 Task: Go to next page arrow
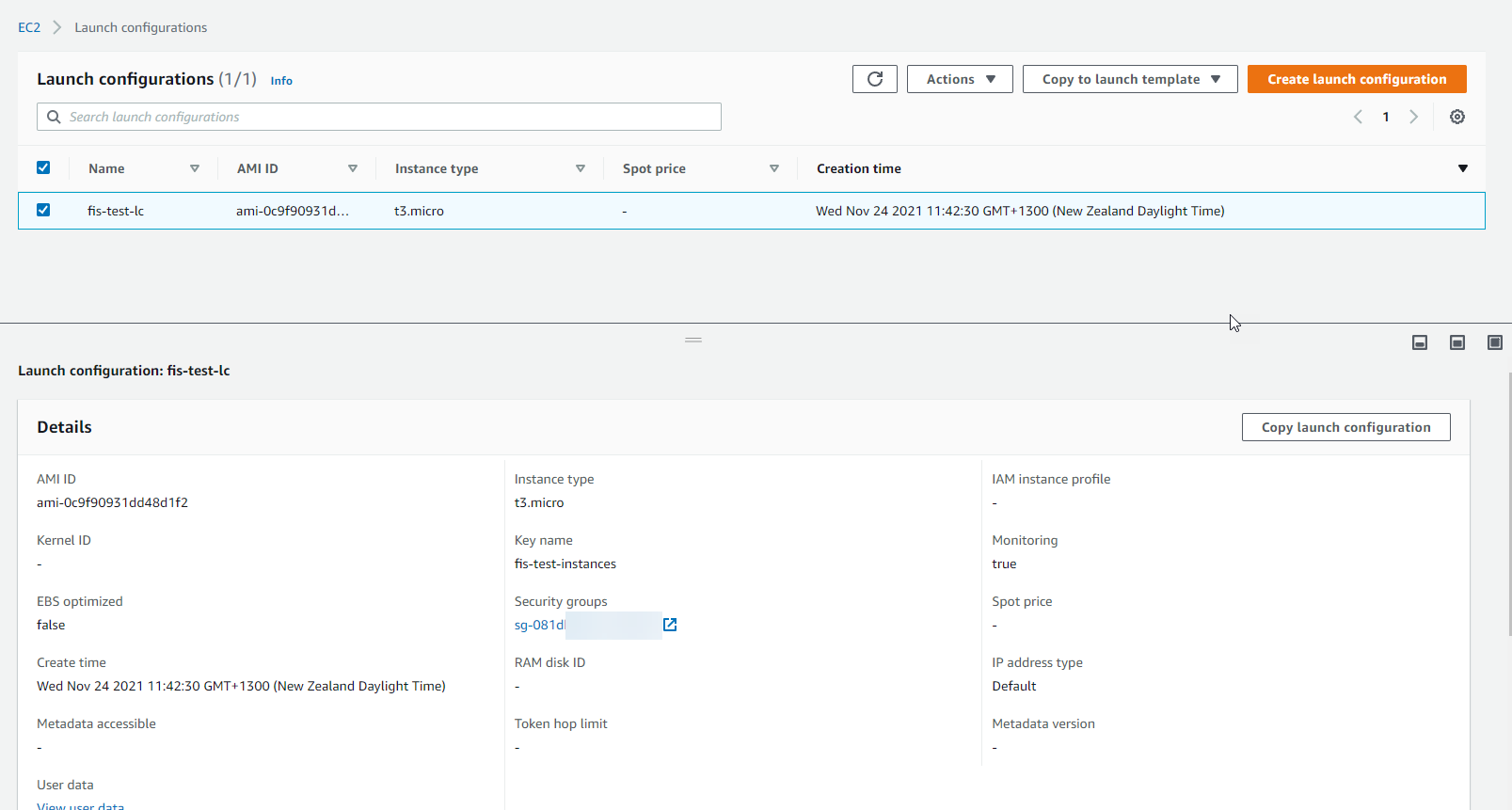coord(1413,117)
